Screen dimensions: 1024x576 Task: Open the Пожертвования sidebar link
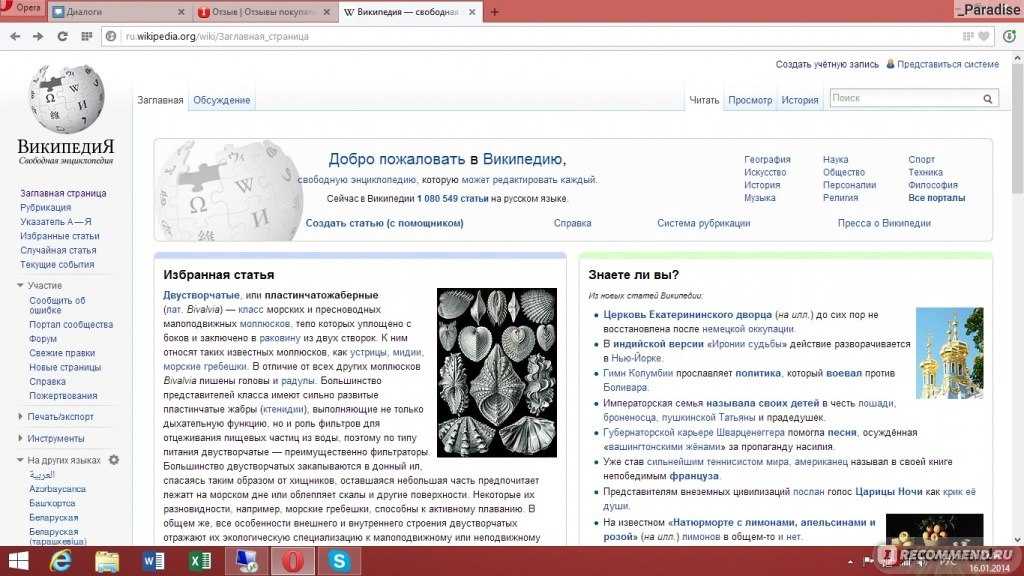tap(63, 396)
